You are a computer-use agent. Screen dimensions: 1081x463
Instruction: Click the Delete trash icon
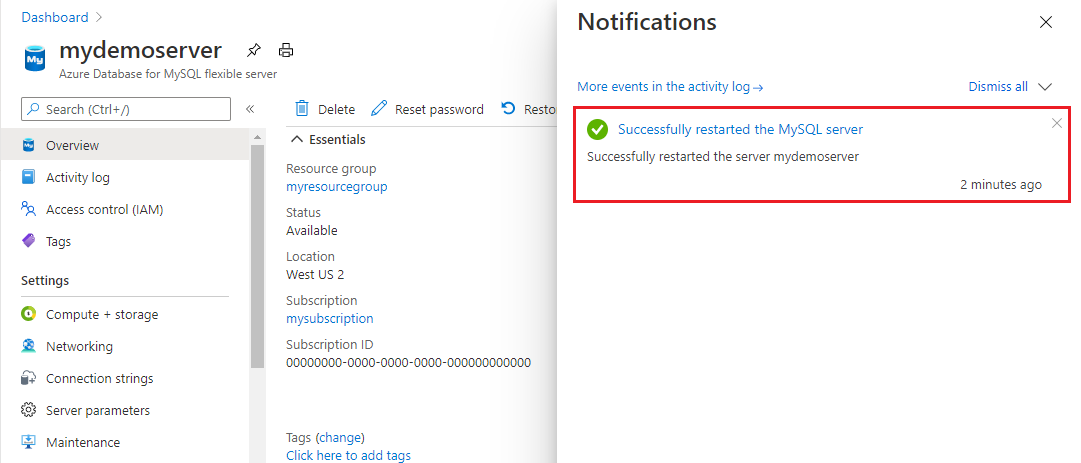(x=301, y=109)
